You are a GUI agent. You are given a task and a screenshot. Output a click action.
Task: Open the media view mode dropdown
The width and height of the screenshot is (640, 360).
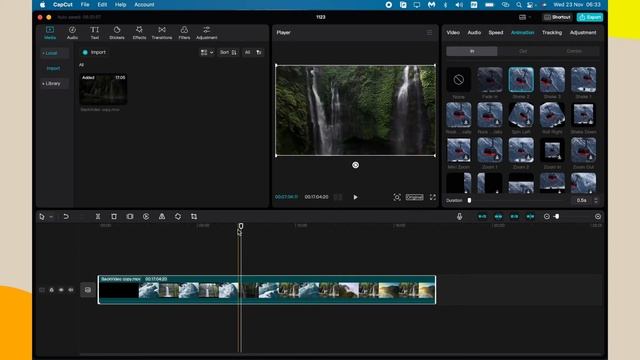(207, 52)
